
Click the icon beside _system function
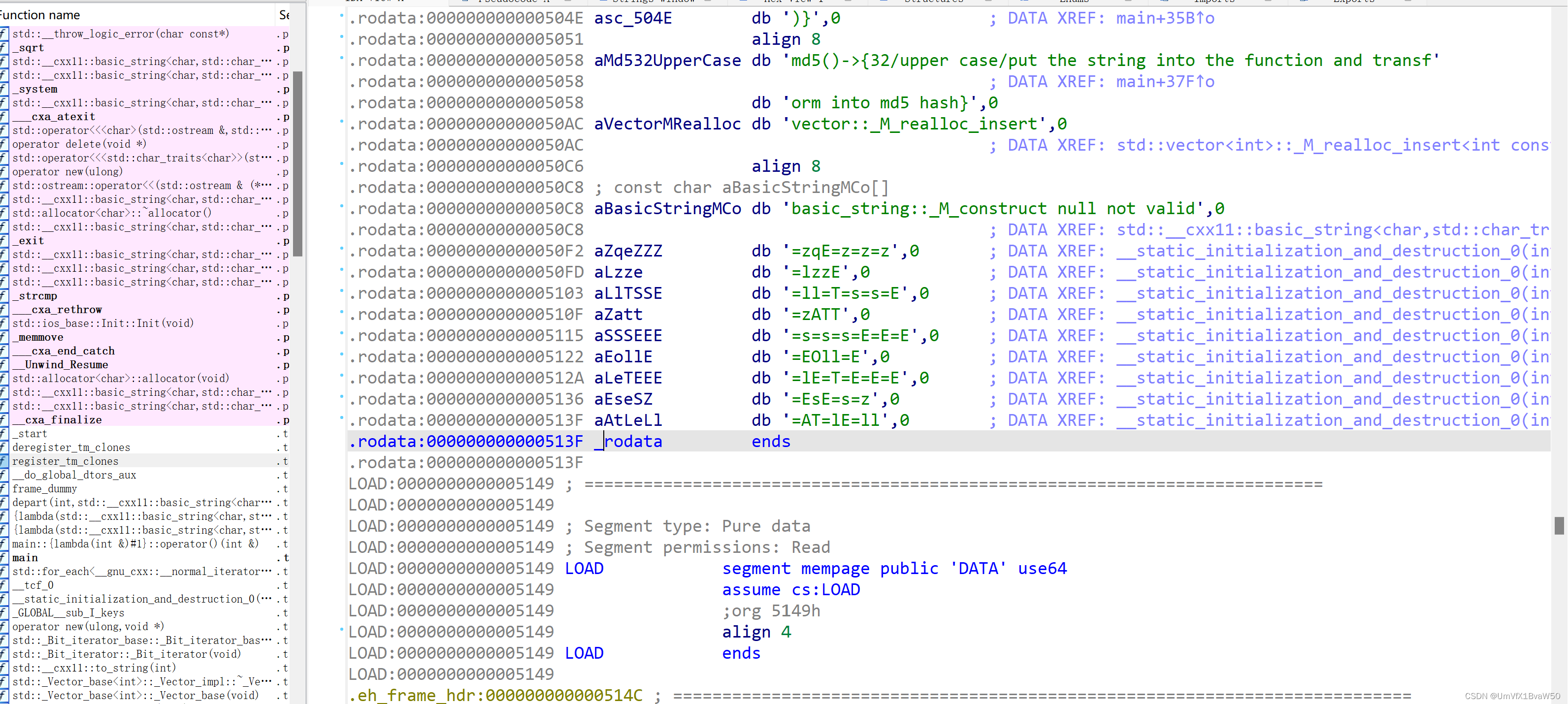(x=3, y=89)
